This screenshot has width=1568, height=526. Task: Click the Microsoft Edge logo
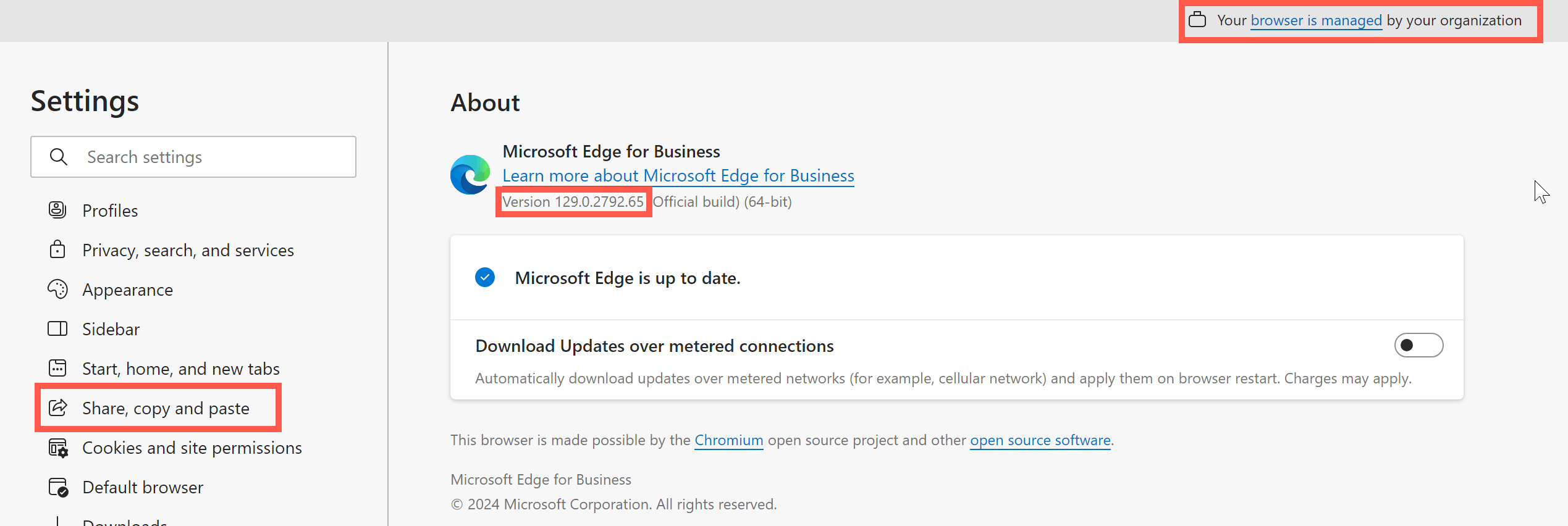point(470,175)
